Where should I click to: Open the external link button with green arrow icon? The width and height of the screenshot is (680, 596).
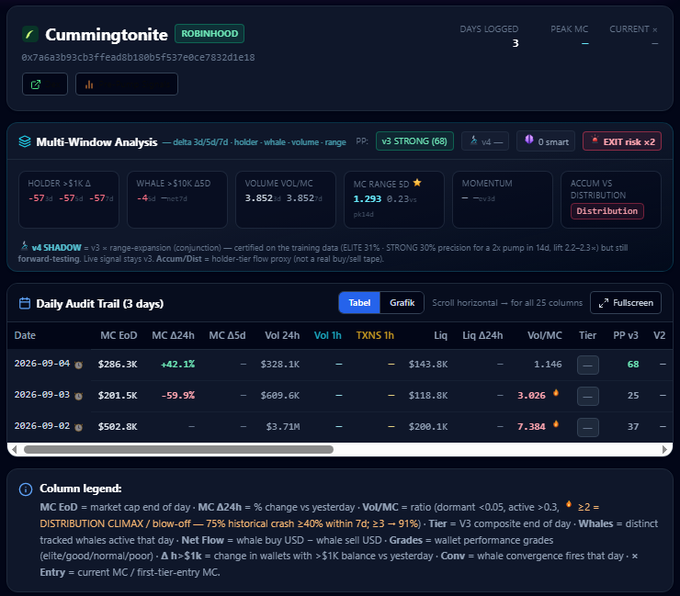45,84
